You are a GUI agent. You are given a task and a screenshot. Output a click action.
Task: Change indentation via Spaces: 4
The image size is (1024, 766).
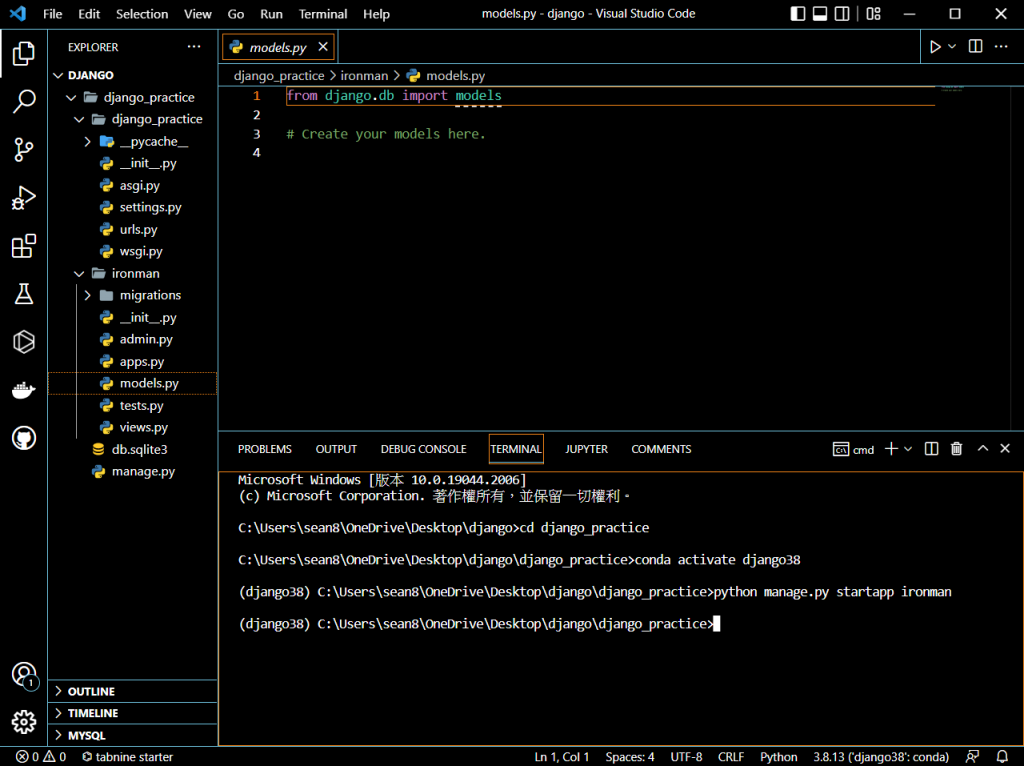click(630, 756)
